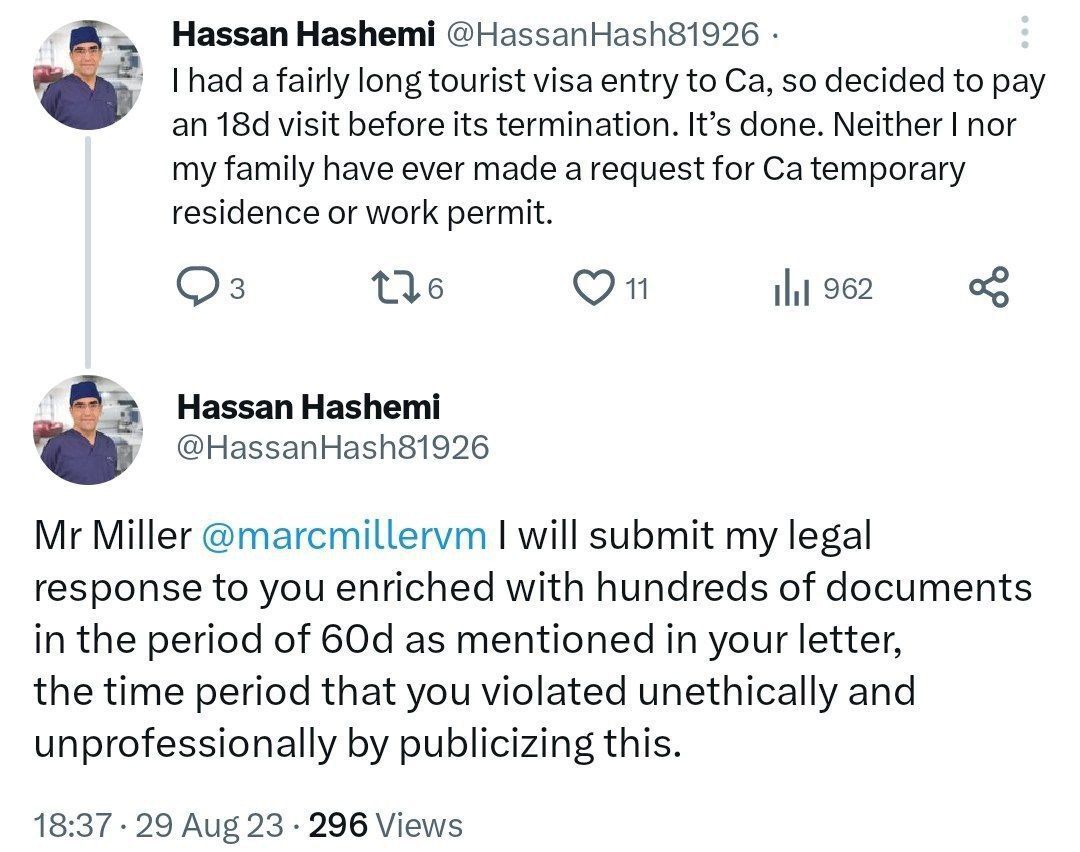Click the @HassanHash81926 handle in the second tweet
1080x852 pixels.
(333, 446)
